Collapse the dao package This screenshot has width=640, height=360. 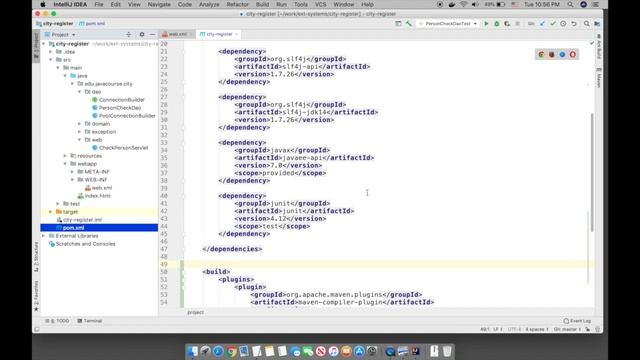click(x=80, y=92)
